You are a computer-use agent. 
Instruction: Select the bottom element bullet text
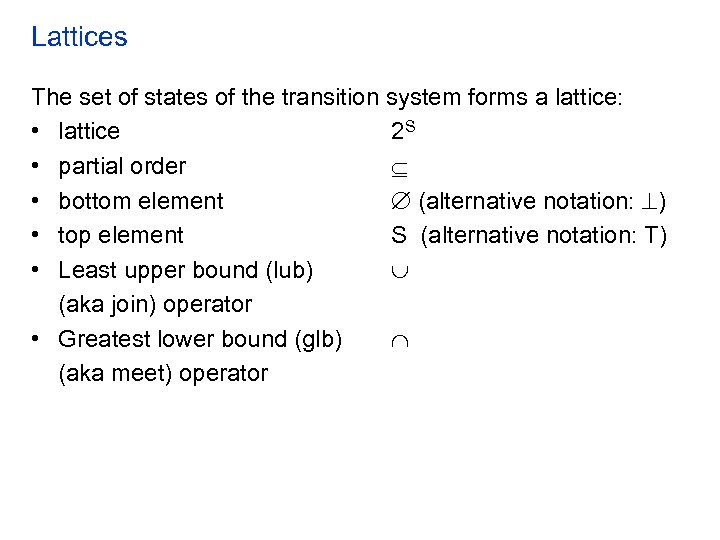141,201
